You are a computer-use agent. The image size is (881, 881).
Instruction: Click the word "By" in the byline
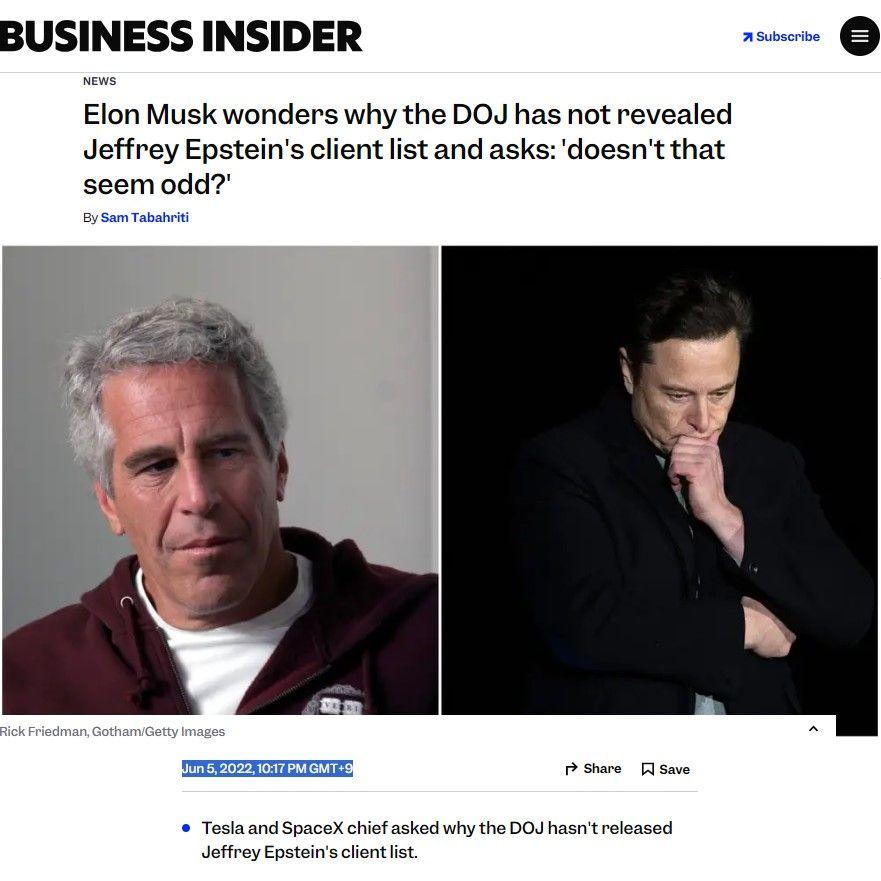click(90, 217)
